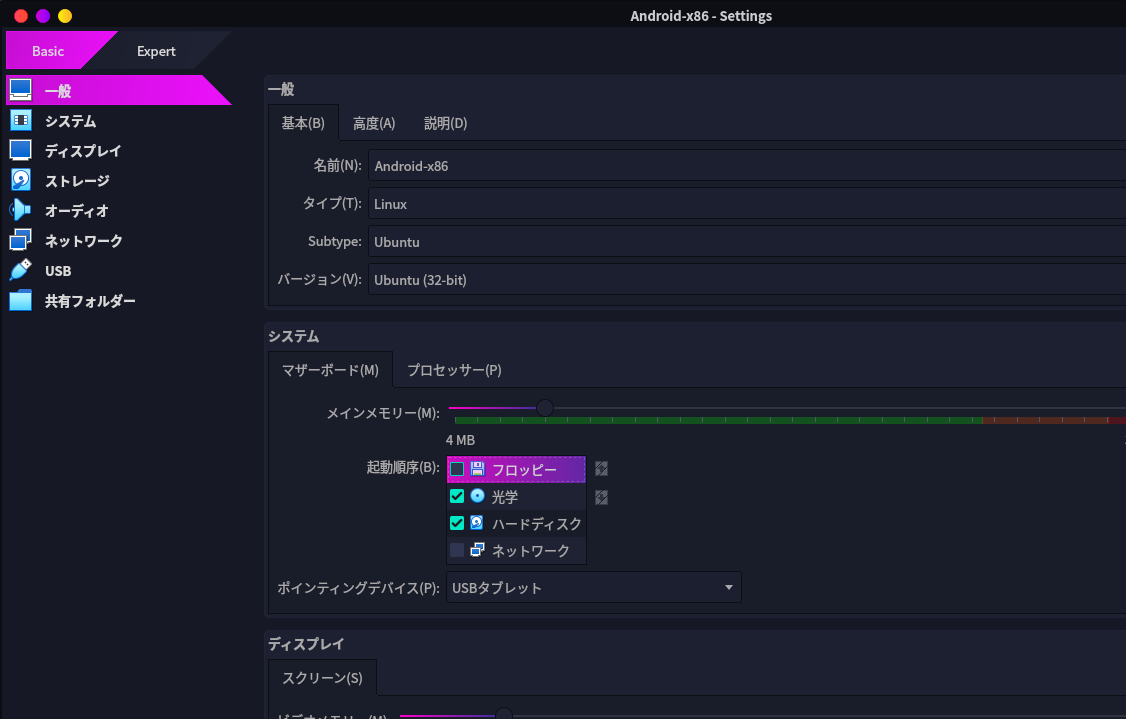Select the Basic settings mode button

pyautogui.click(x=48, y=51)
